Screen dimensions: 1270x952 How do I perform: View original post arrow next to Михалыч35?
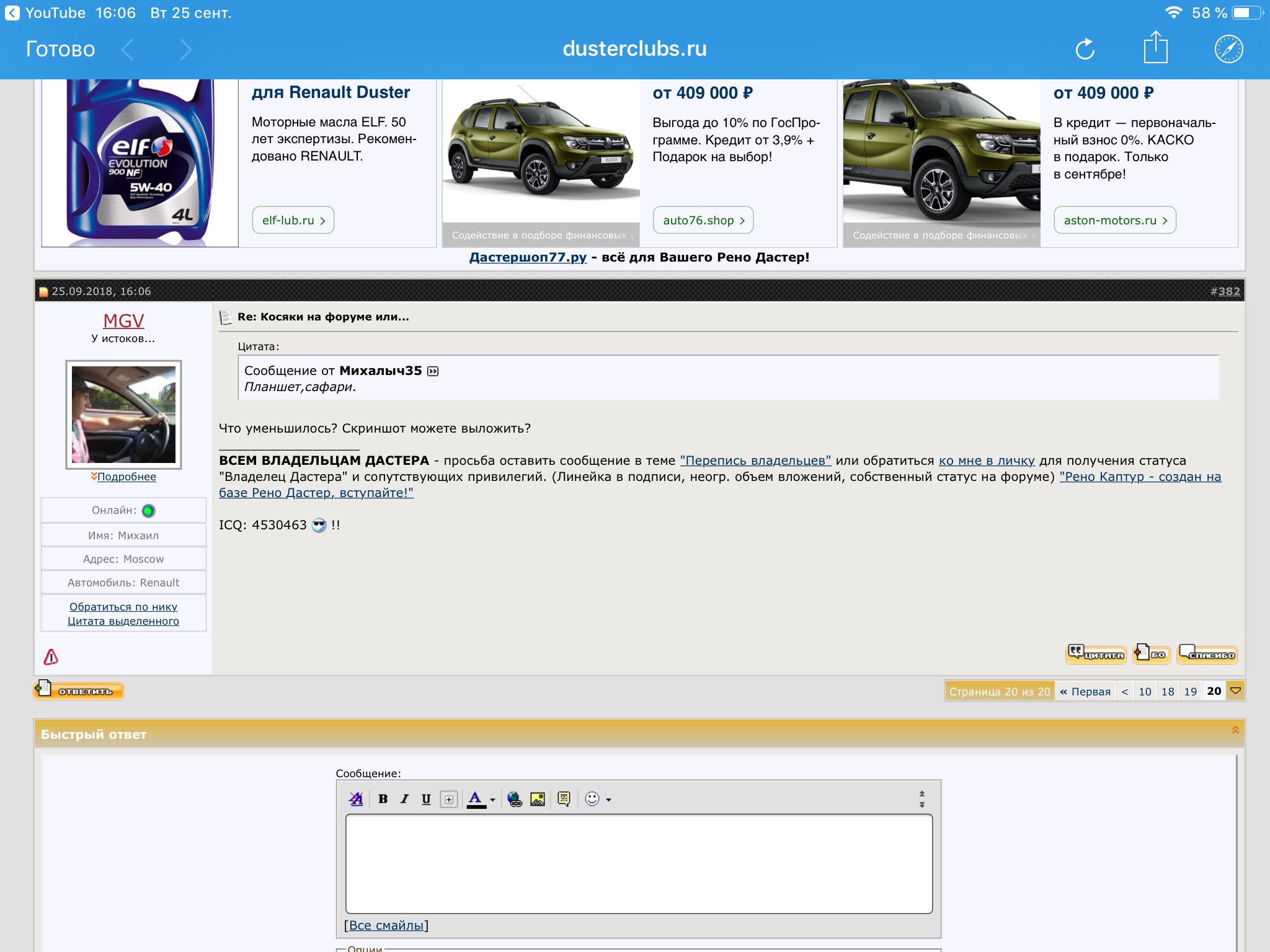433,371
